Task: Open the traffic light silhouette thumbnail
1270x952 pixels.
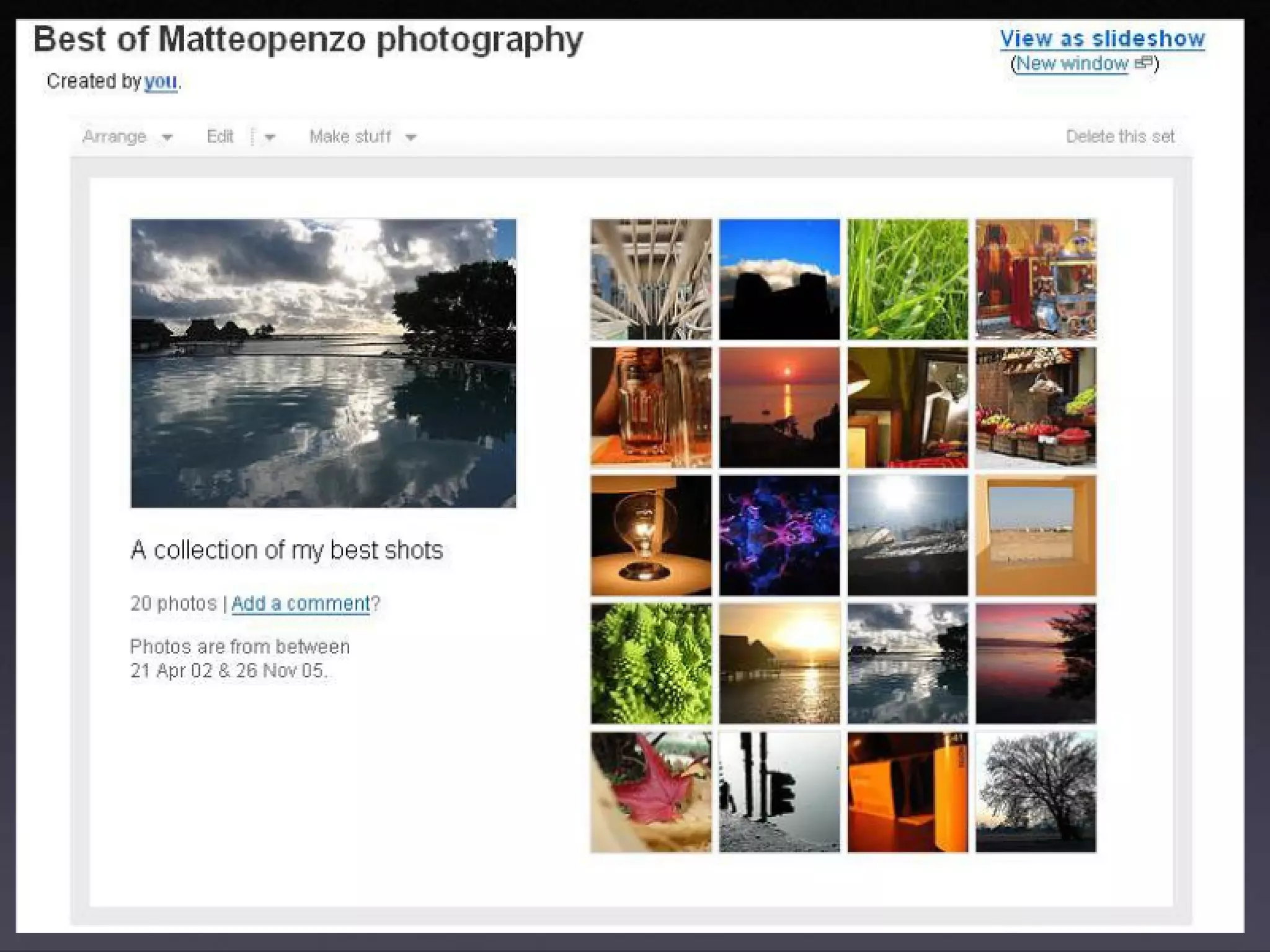Action: pyautogui.click(x=779, y=792)
